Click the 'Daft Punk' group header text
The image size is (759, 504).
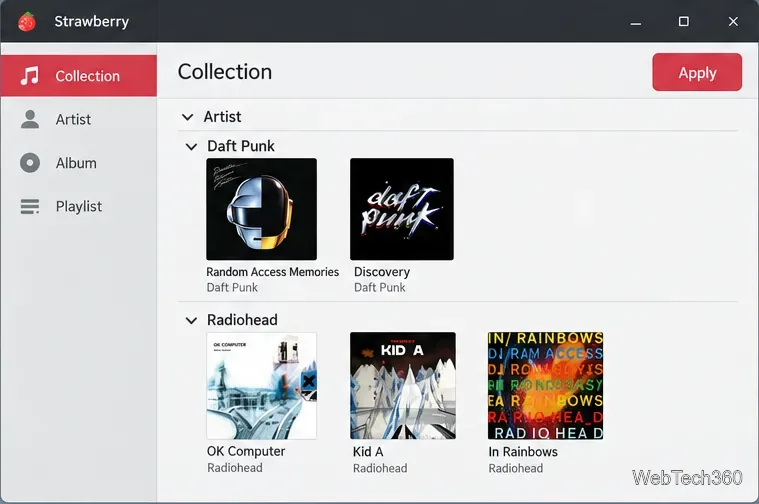[x=241, y=146]
